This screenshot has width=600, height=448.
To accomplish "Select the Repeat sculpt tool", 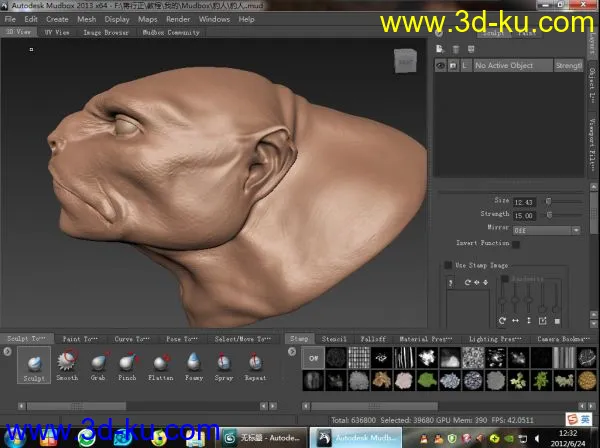I will pyautogui.click(x=255, y=364).
